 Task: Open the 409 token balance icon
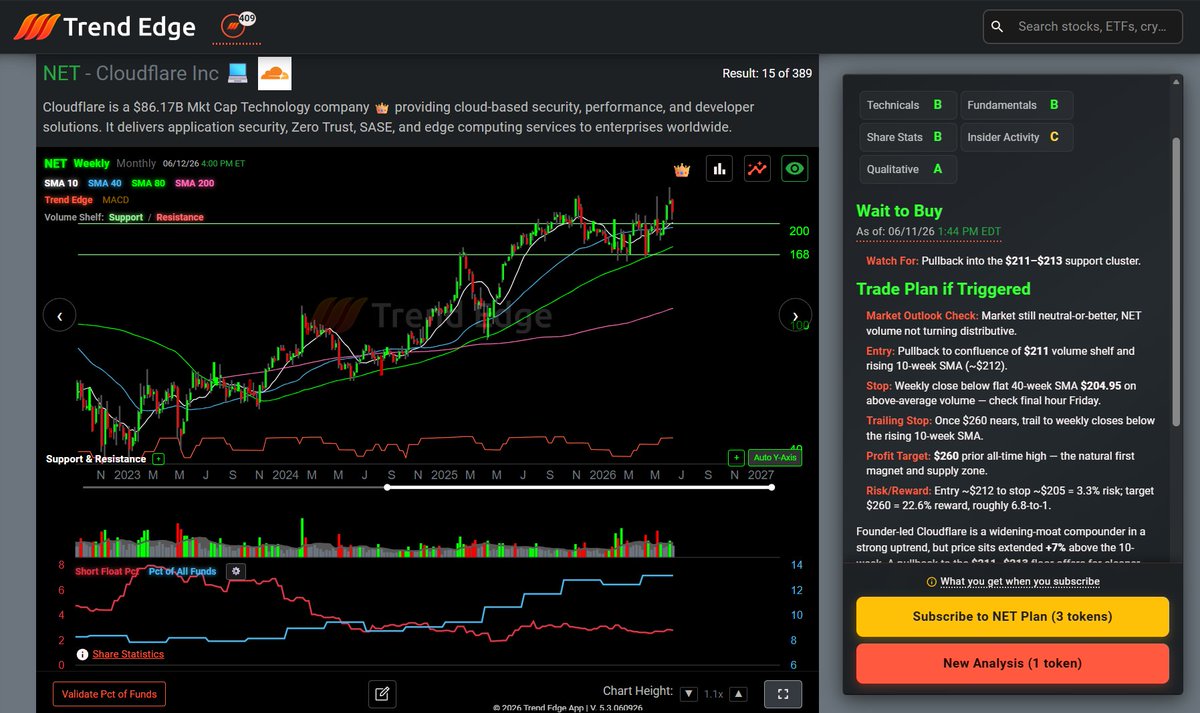tap(236, 24)
